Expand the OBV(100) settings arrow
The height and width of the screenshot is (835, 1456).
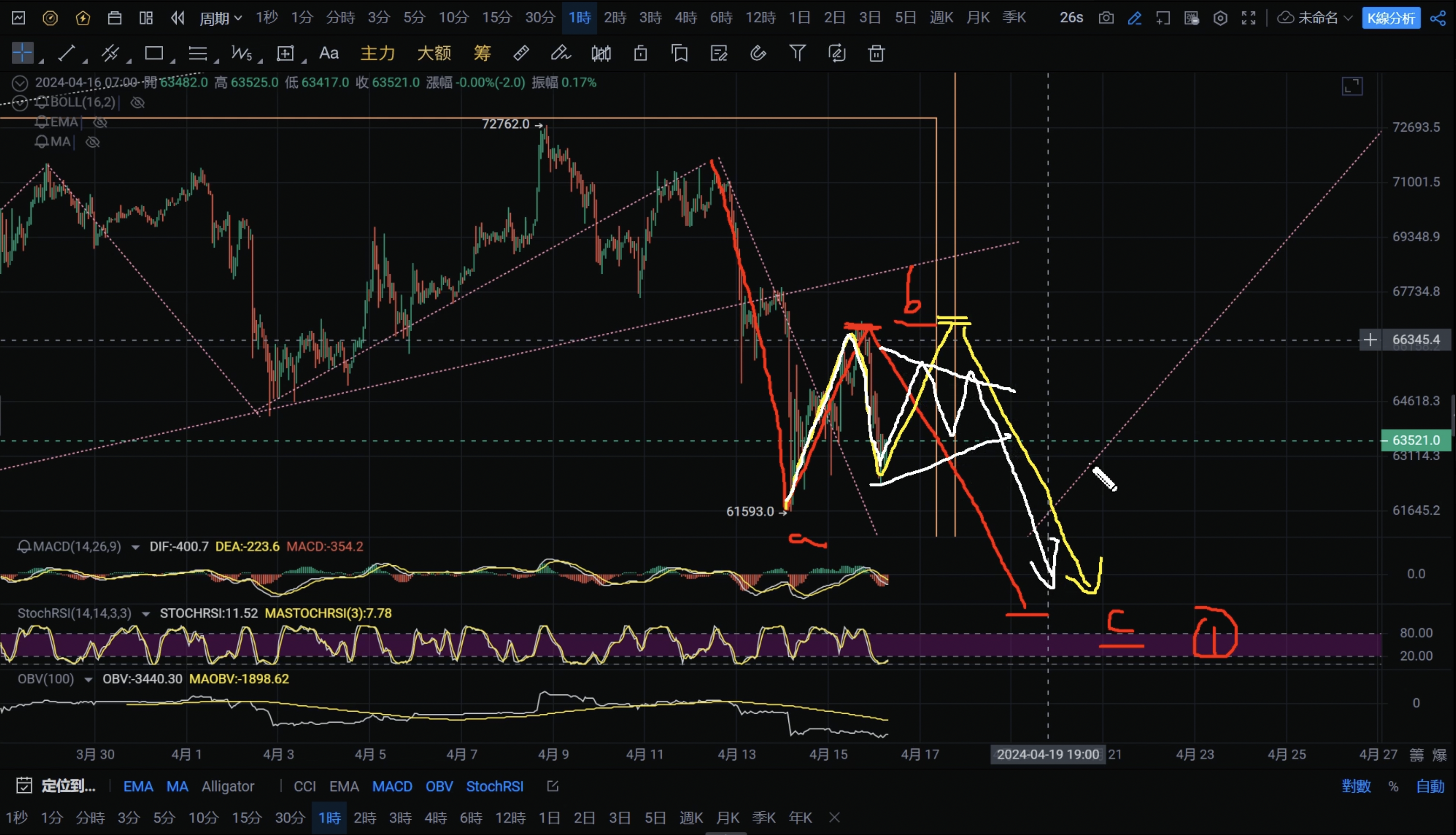click(88, 680)
